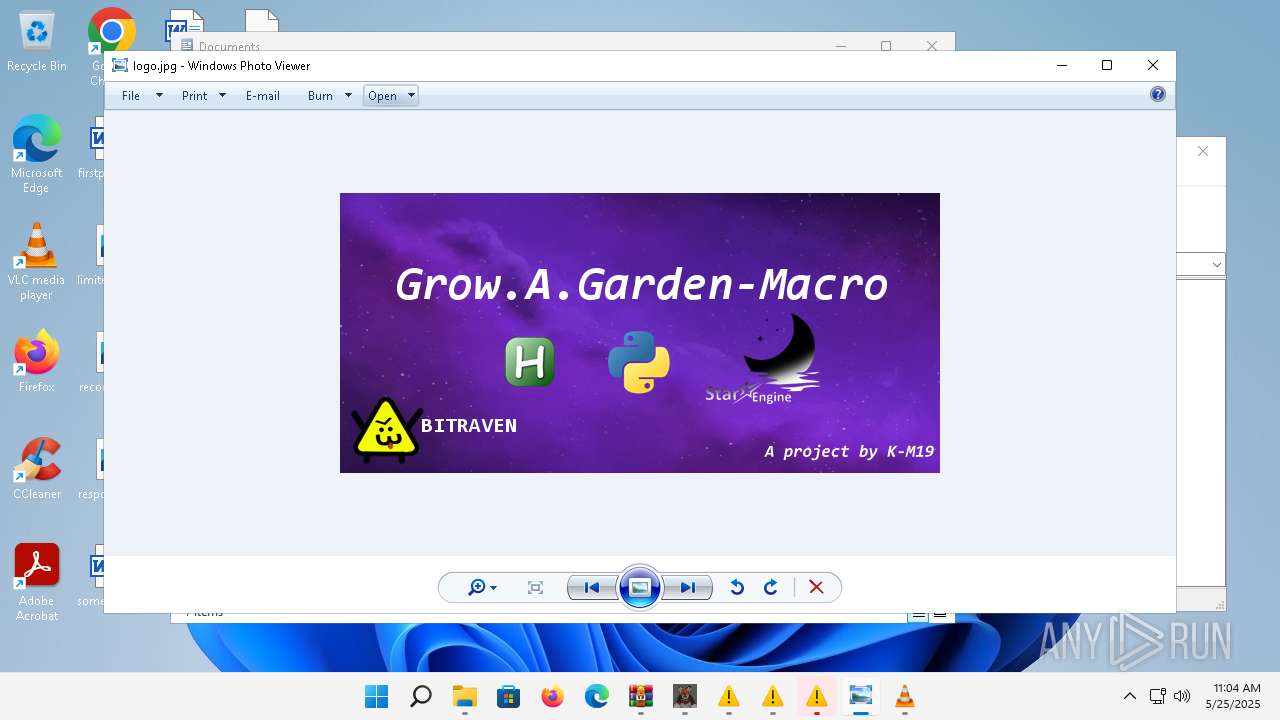This screenshot has width=1280, height=720.
Task: Maximize the Documents window behind
Action: (x=886, y=45)
